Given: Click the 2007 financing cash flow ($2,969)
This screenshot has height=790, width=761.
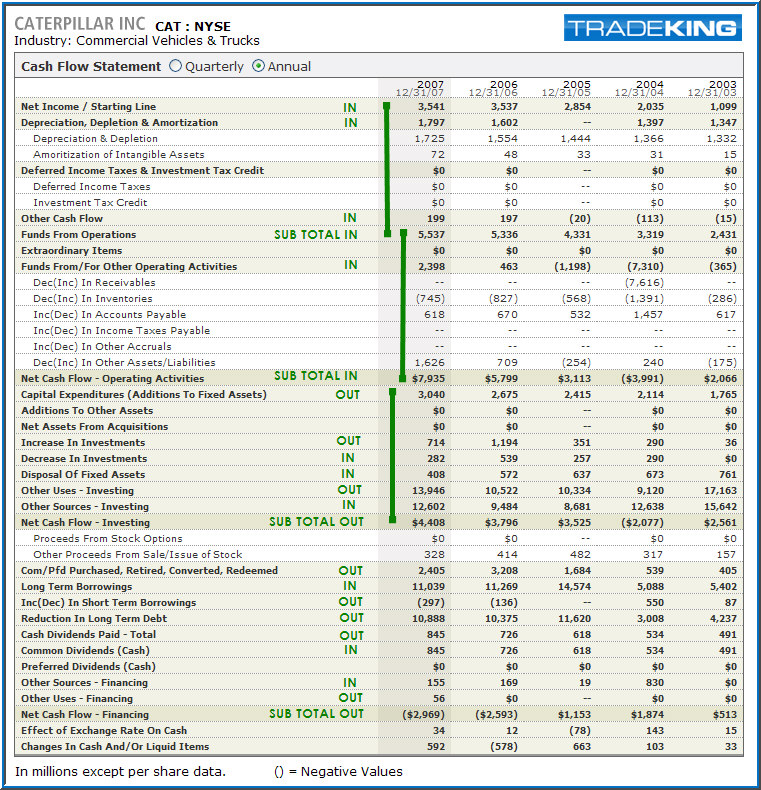Looking at the screenshot, I should coord(423,715).
